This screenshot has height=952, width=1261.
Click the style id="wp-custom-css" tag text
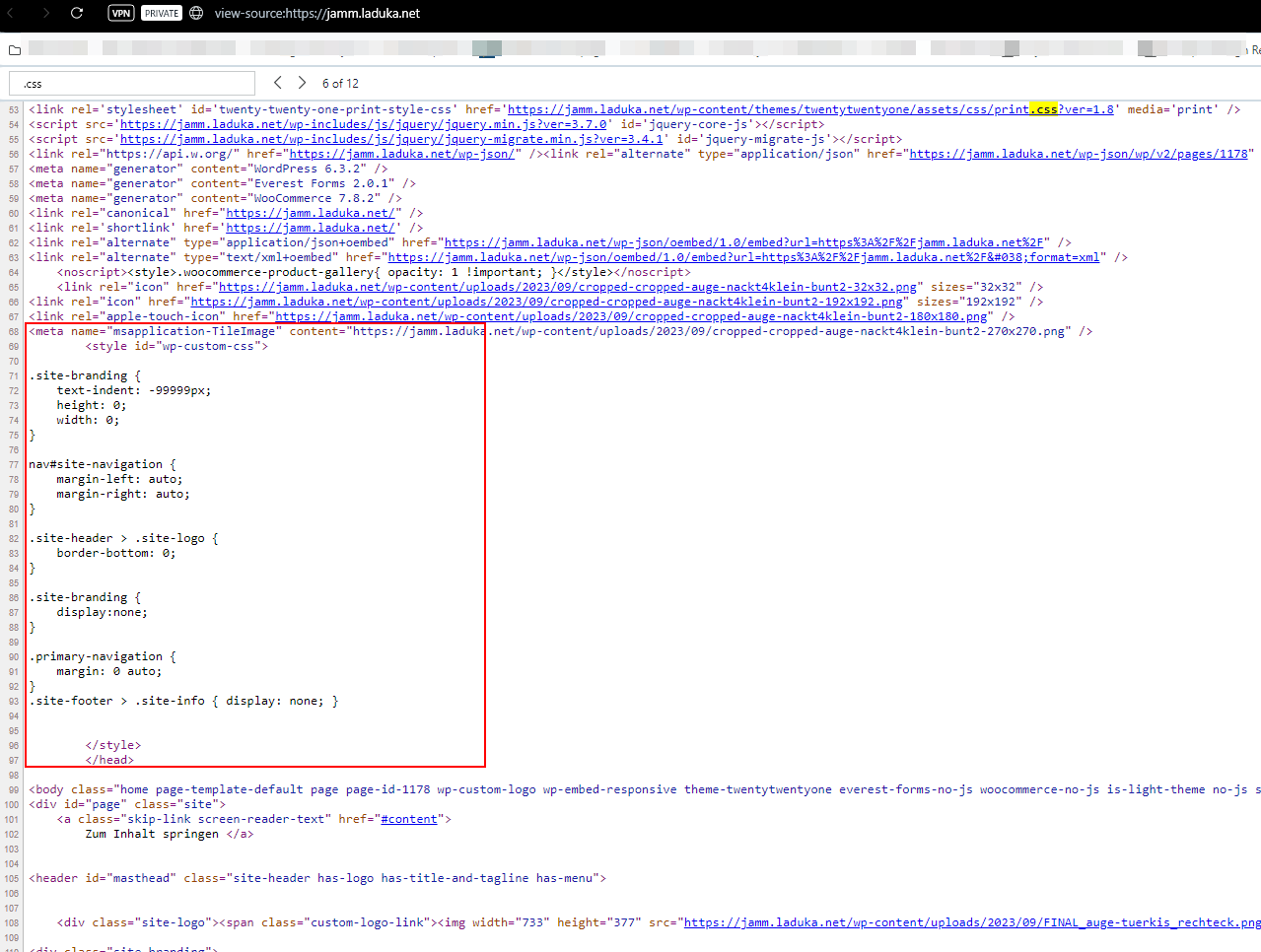tap(176, 346)
